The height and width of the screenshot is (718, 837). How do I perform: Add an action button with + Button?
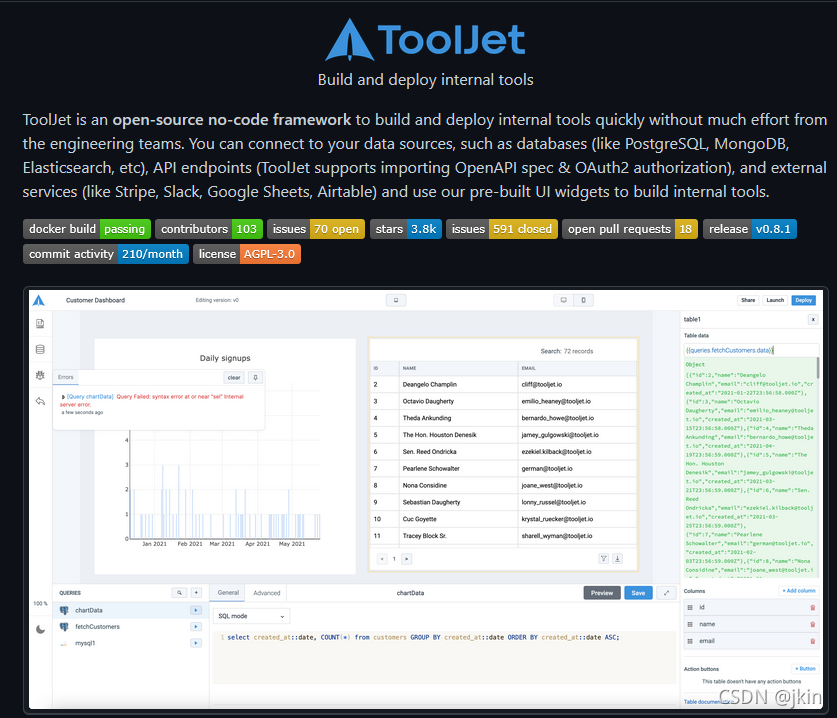click(x=805, y=668)
